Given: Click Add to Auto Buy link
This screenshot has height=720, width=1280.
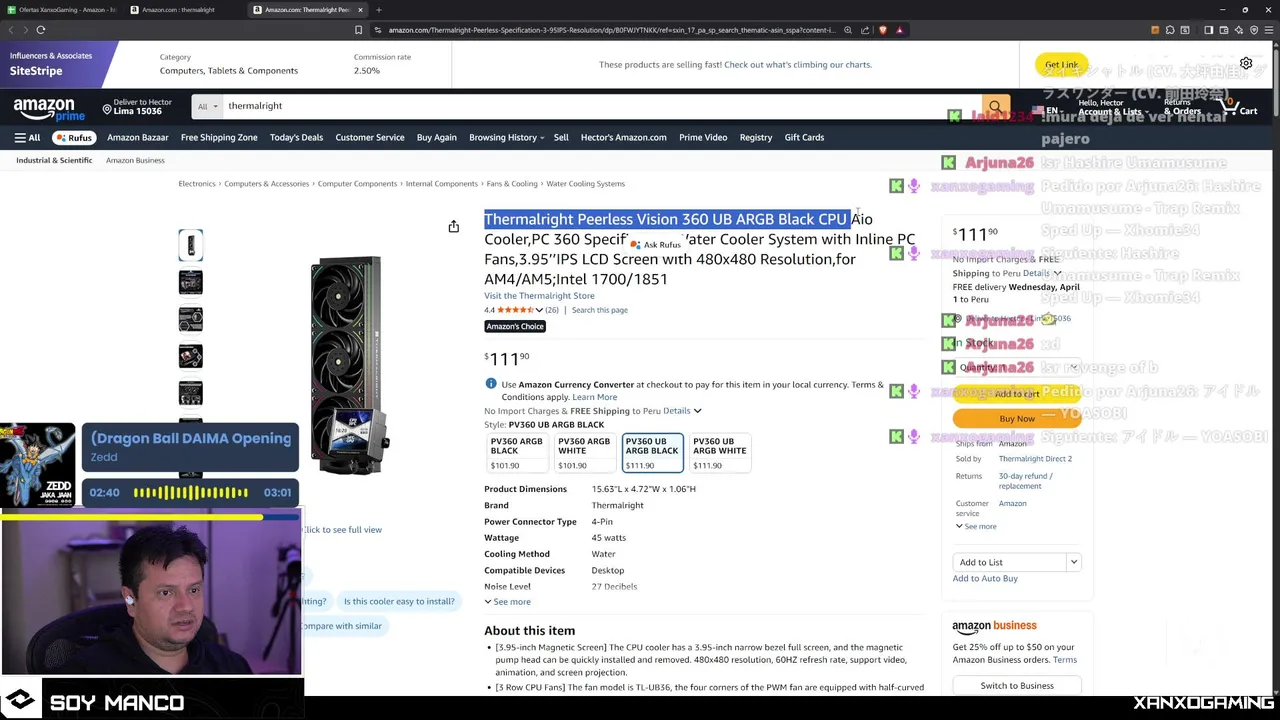Looking at the screenshot, I should (x=985, y=579).
